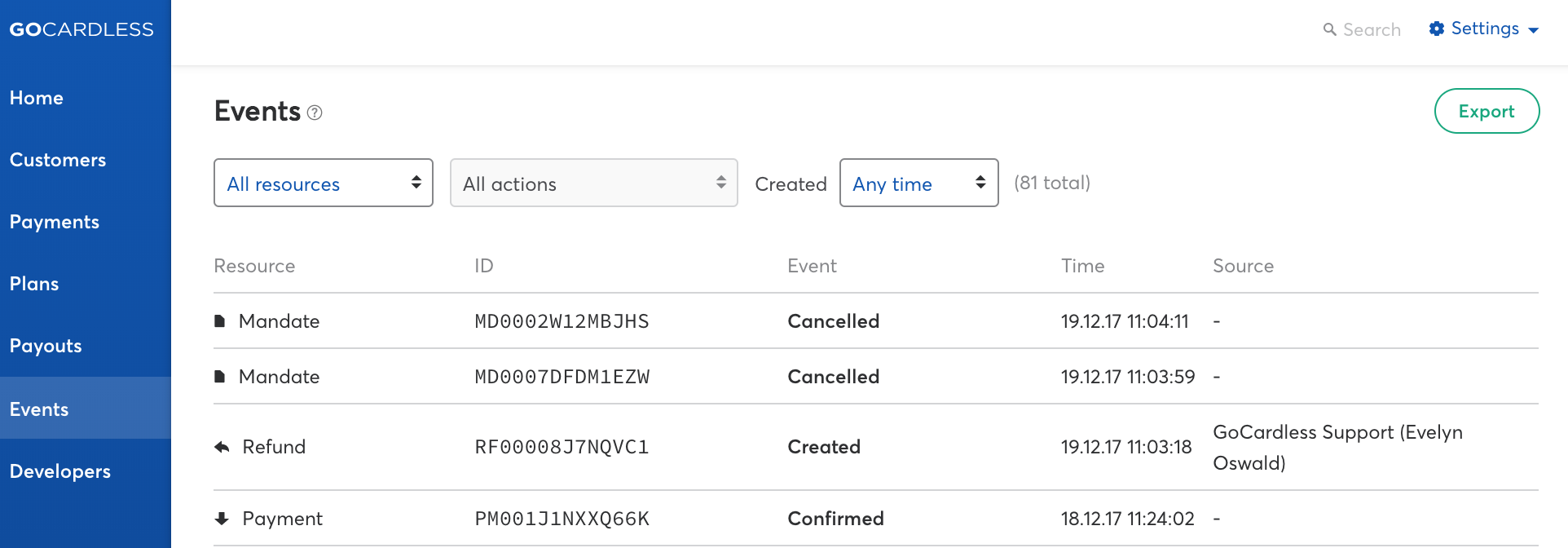Click the document icon for mandate MD0007DFDM1EZW

tap(219, 377)
